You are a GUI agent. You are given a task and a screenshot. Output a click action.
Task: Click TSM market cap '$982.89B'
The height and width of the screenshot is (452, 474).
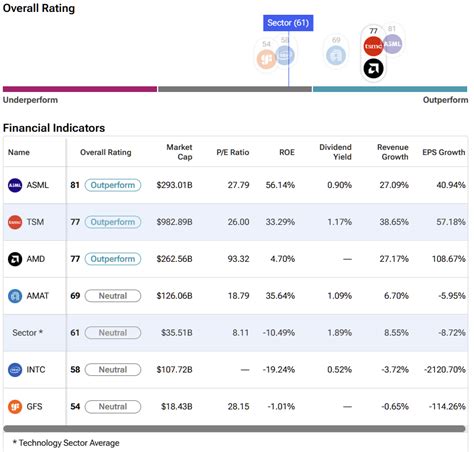tap(174, 222)
